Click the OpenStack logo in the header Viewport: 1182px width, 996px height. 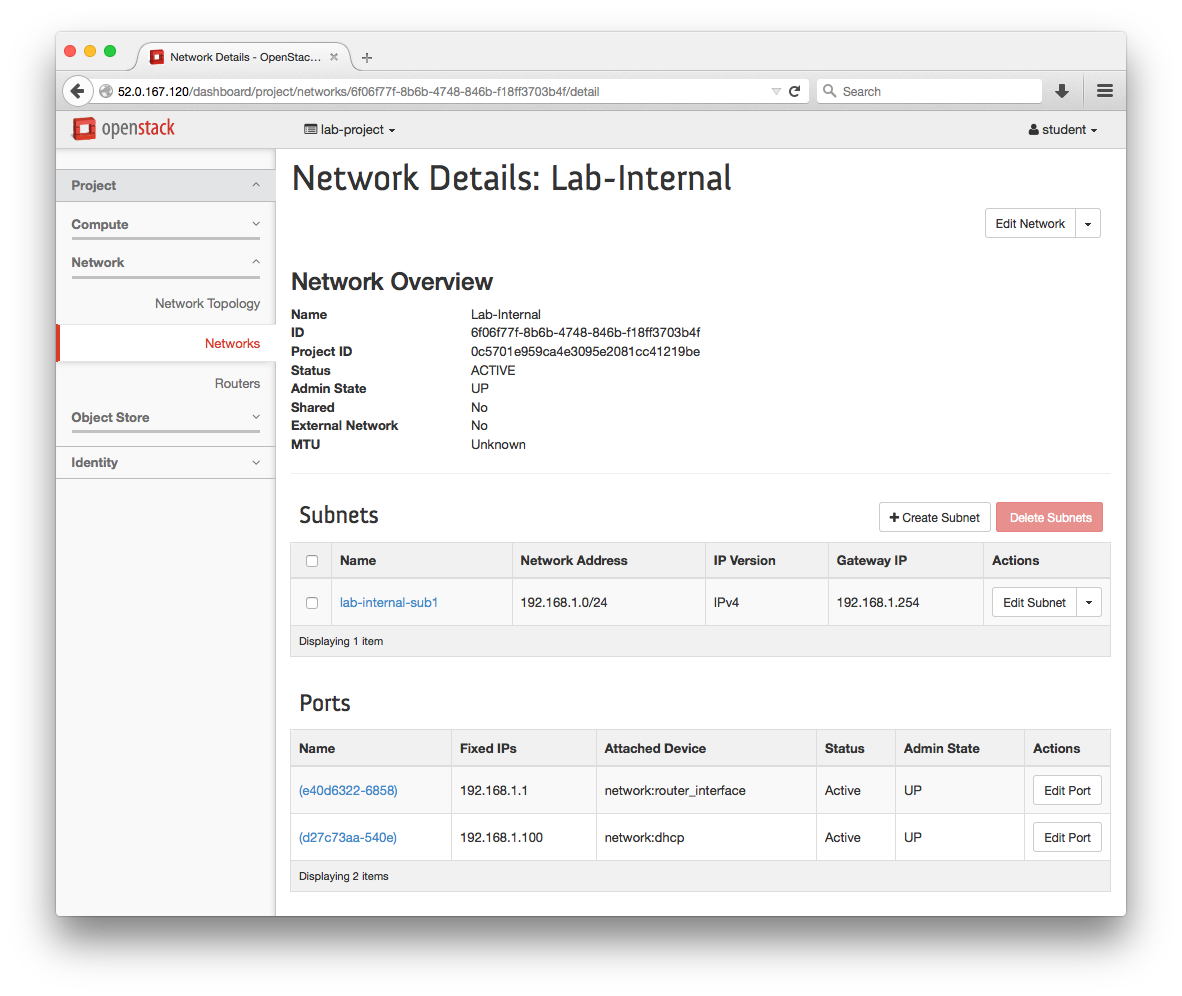pos(125,129)
